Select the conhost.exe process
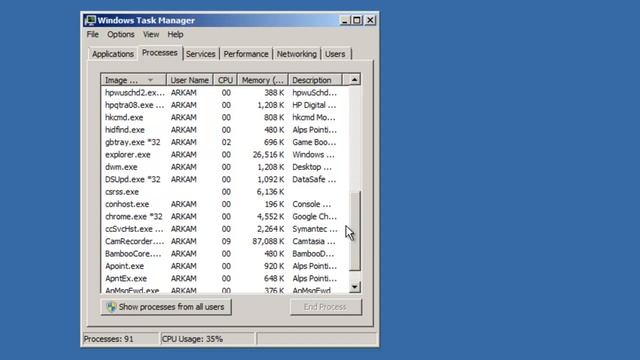Screen dimensions: 640x360 224,204
